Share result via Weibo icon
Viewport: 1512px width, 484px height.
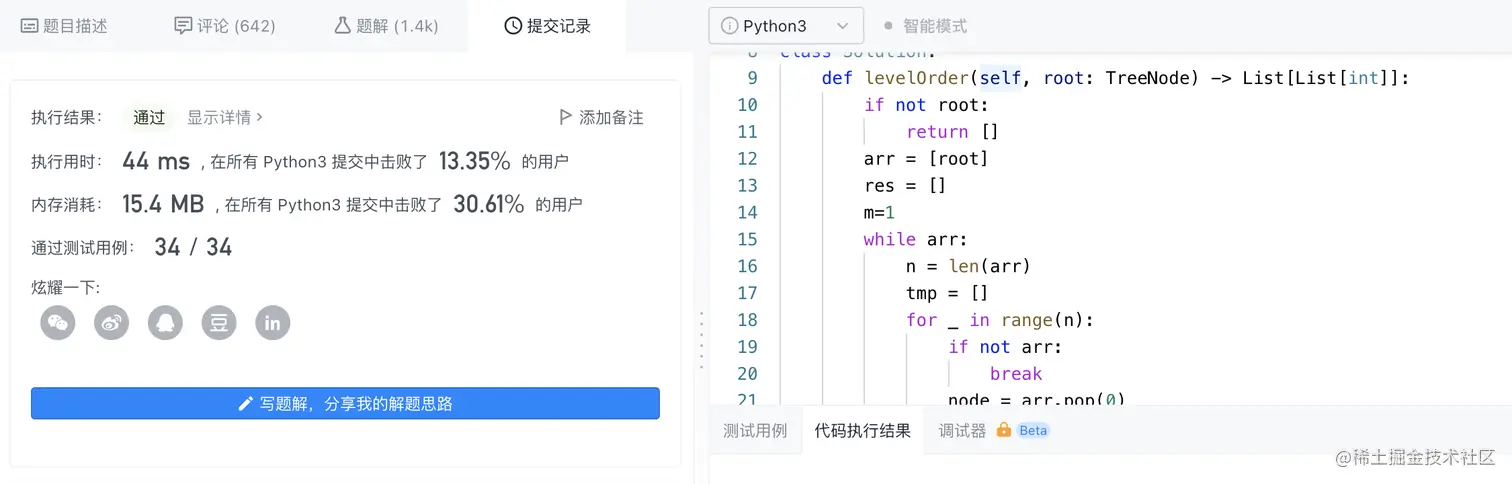(112, 322)
